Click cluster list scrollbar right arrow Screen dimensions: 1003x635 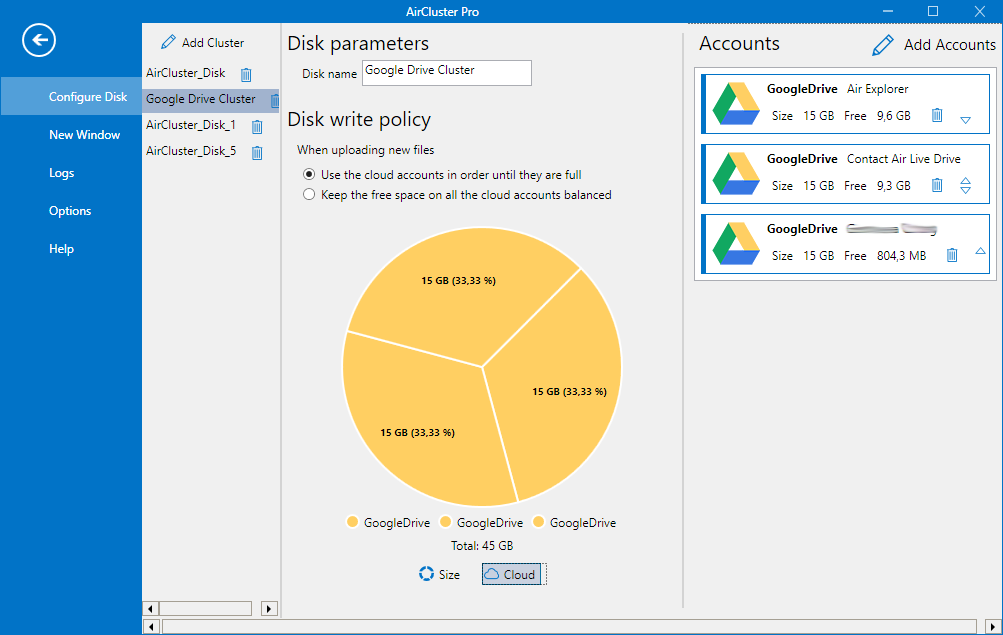[269, 608]
